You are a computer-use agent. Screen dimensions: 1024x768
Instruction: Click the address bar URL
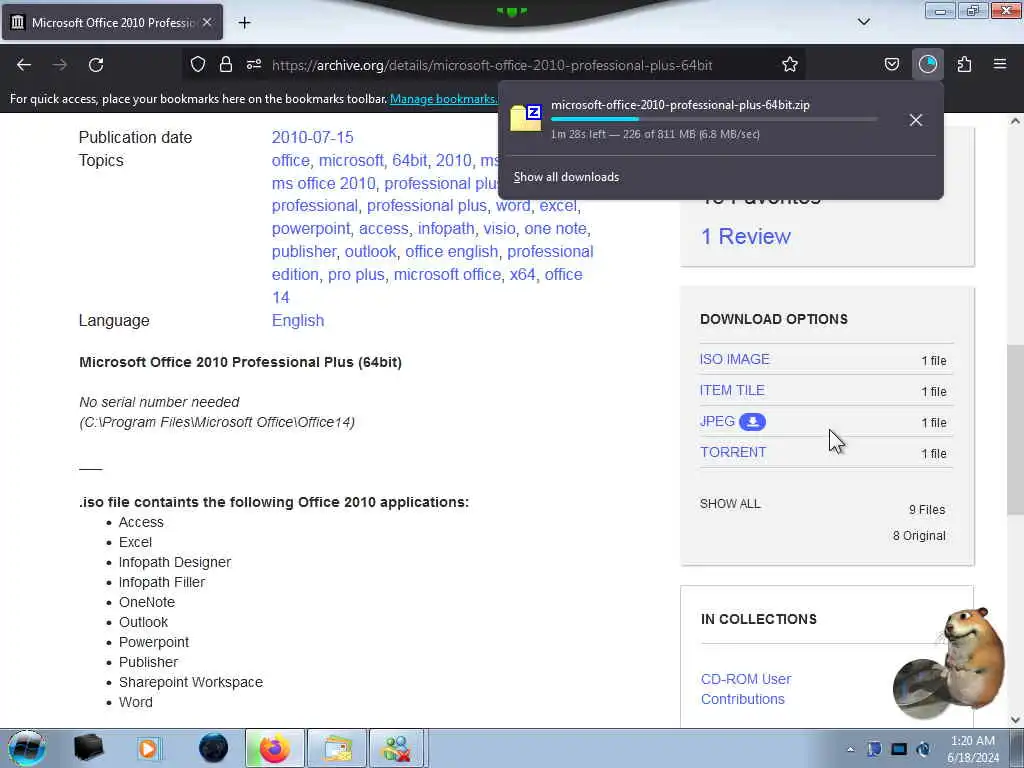point(492,65)
